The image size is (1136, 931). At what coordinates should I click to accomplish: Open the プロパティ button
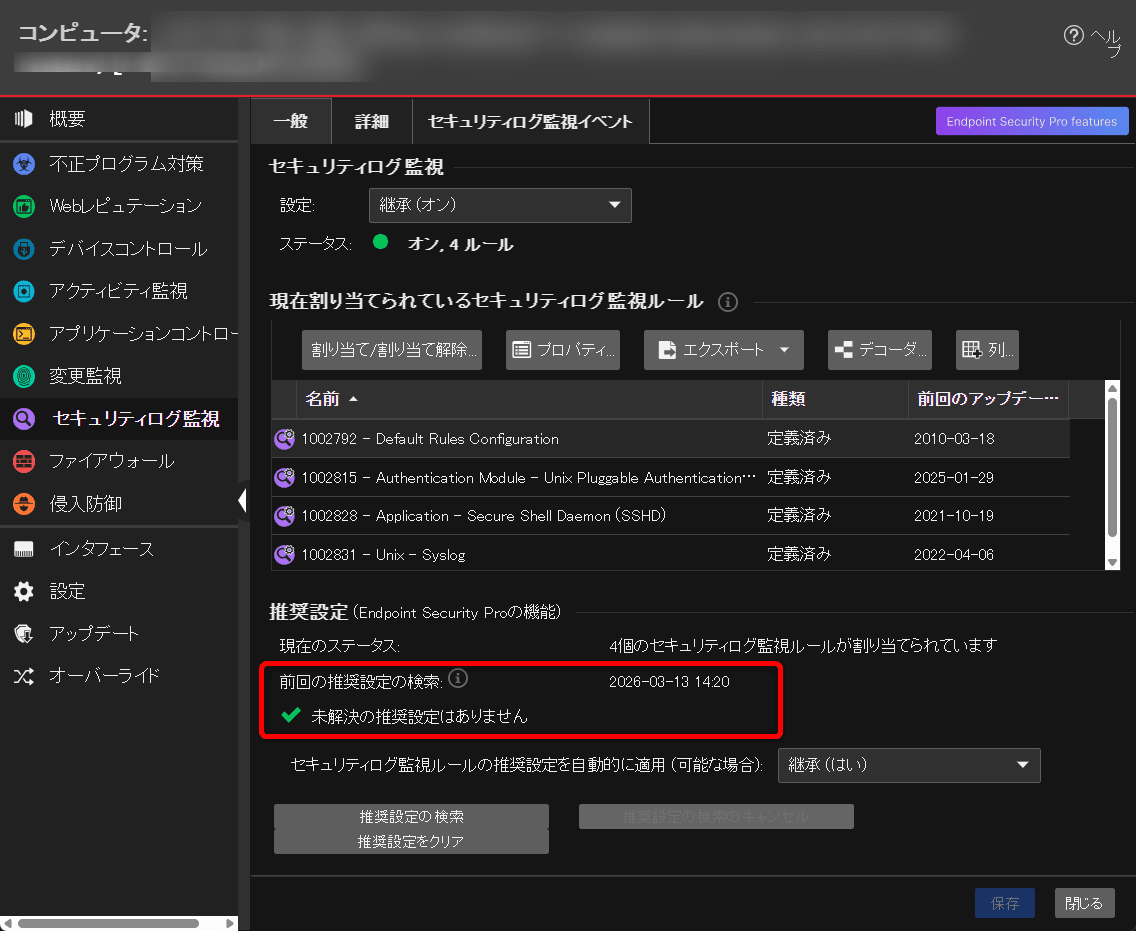563,350
